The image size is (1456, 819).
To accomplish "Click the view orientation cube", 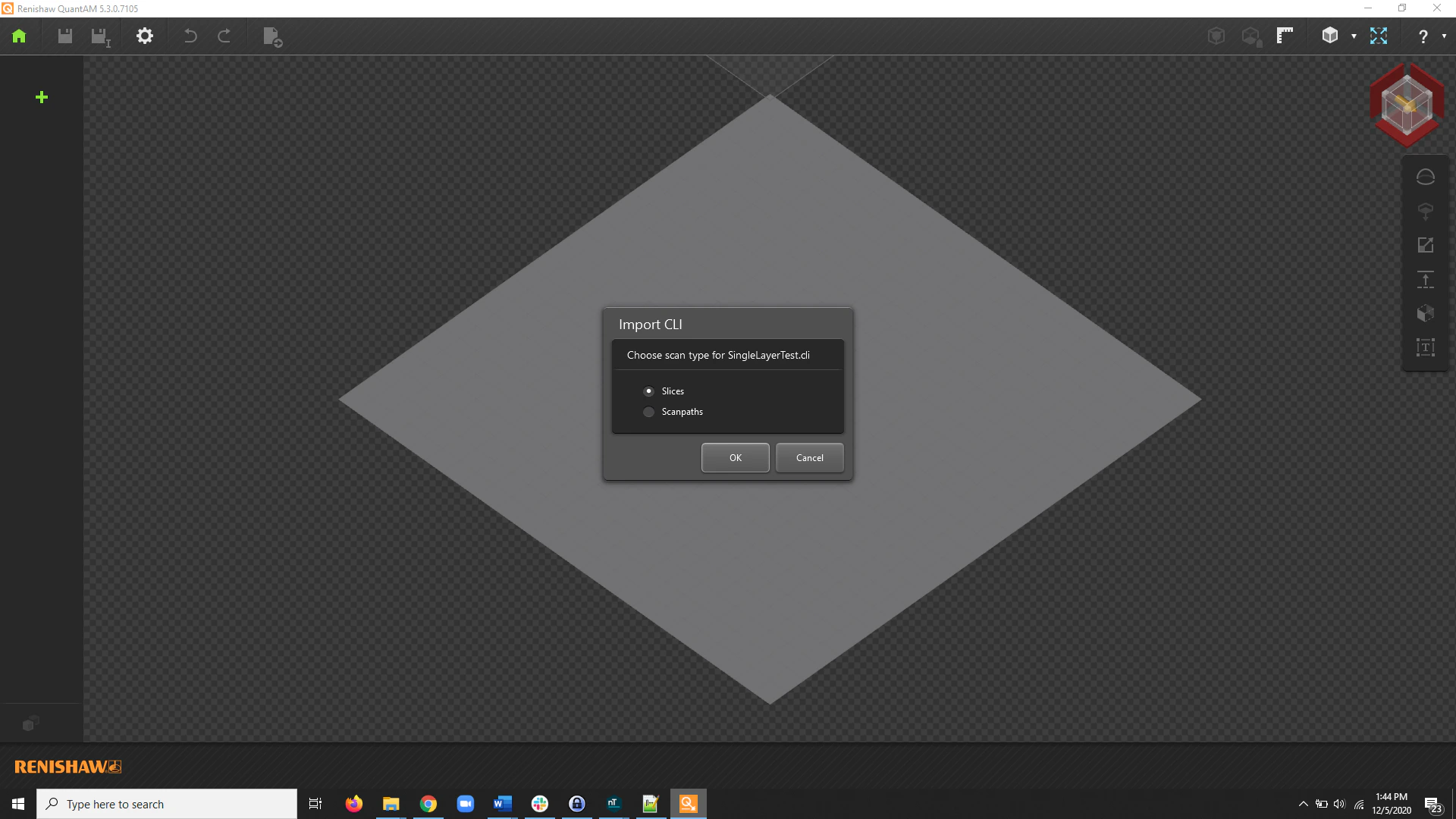I will (x=1407, y=105).
